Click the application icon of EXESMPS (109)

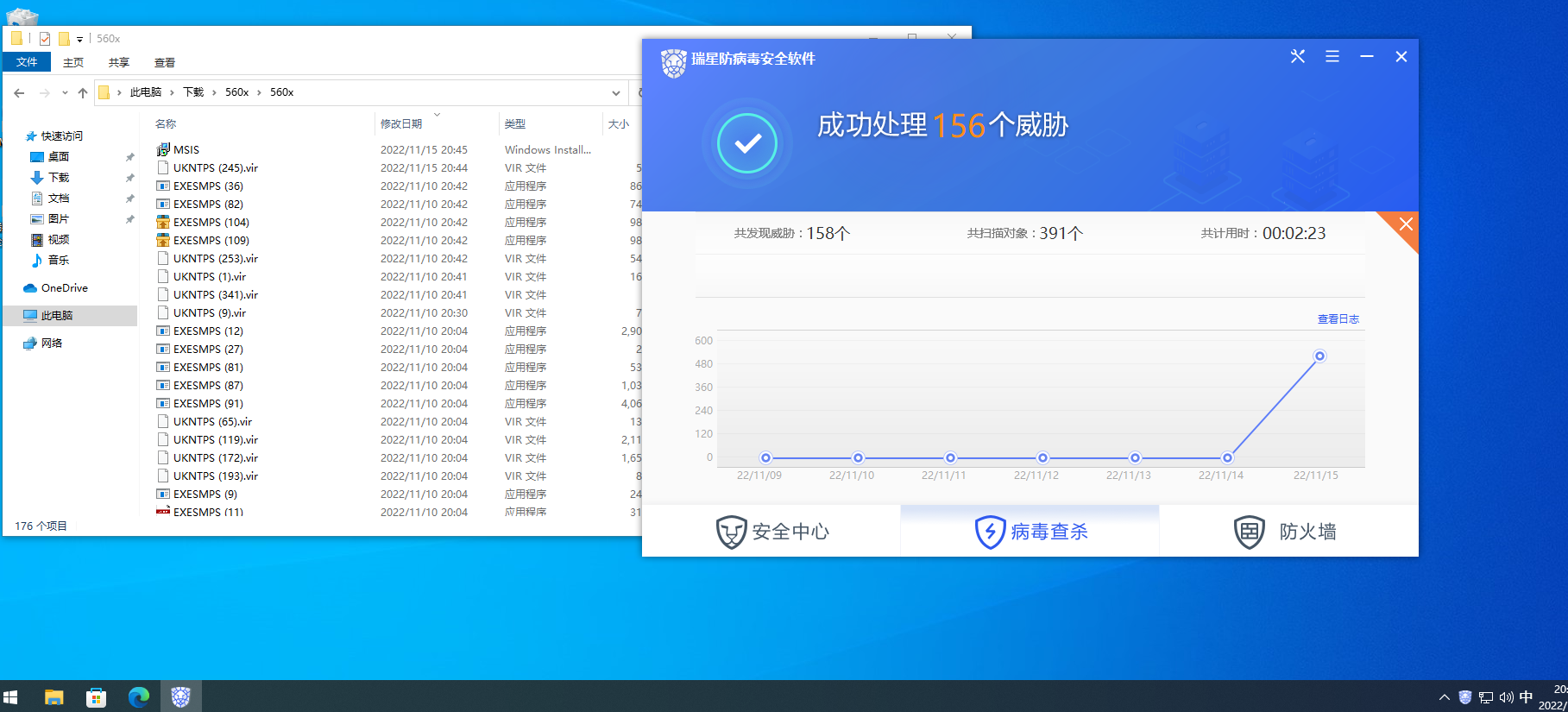163,240
